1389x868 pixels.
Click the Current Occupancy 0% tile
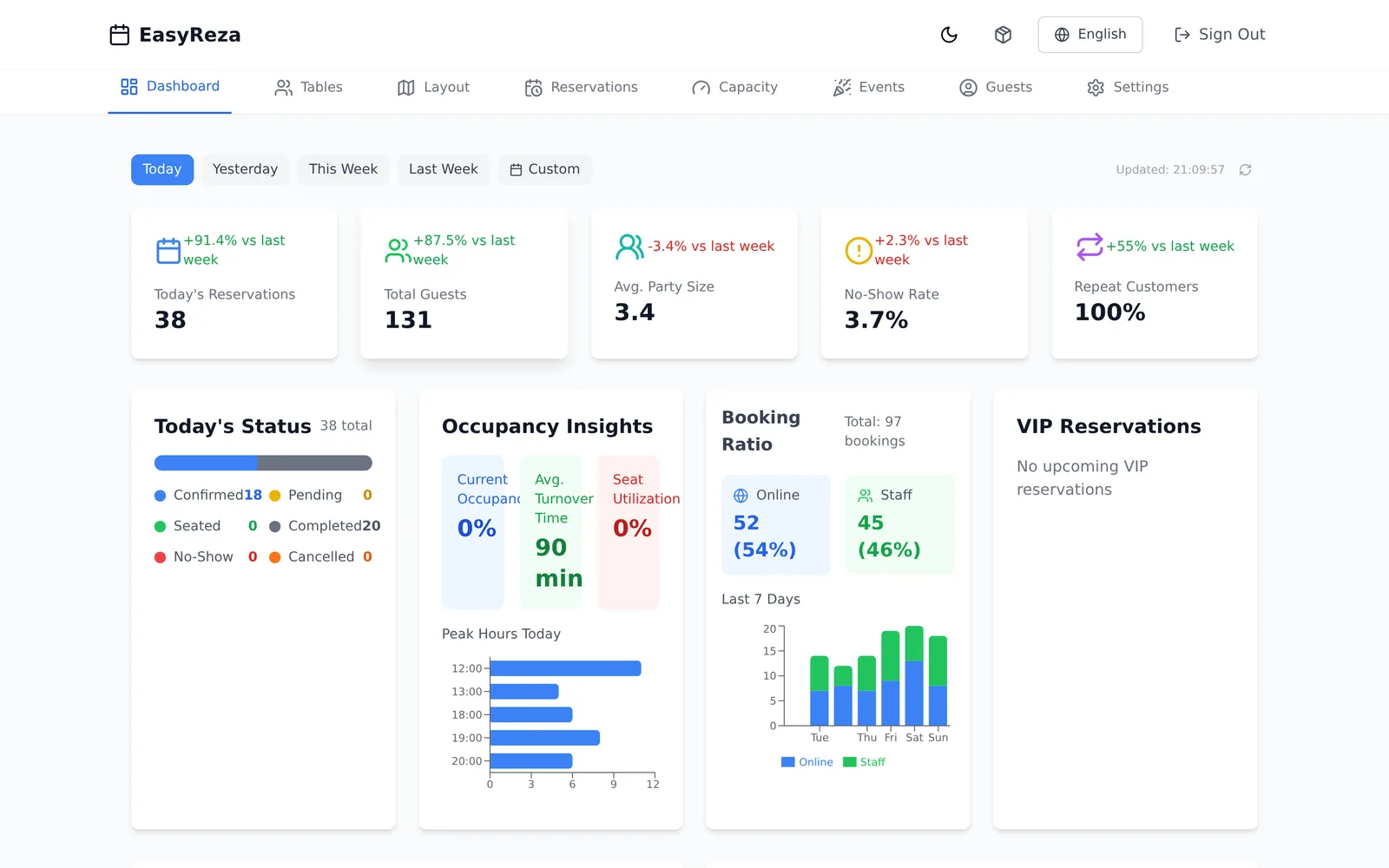473,532
